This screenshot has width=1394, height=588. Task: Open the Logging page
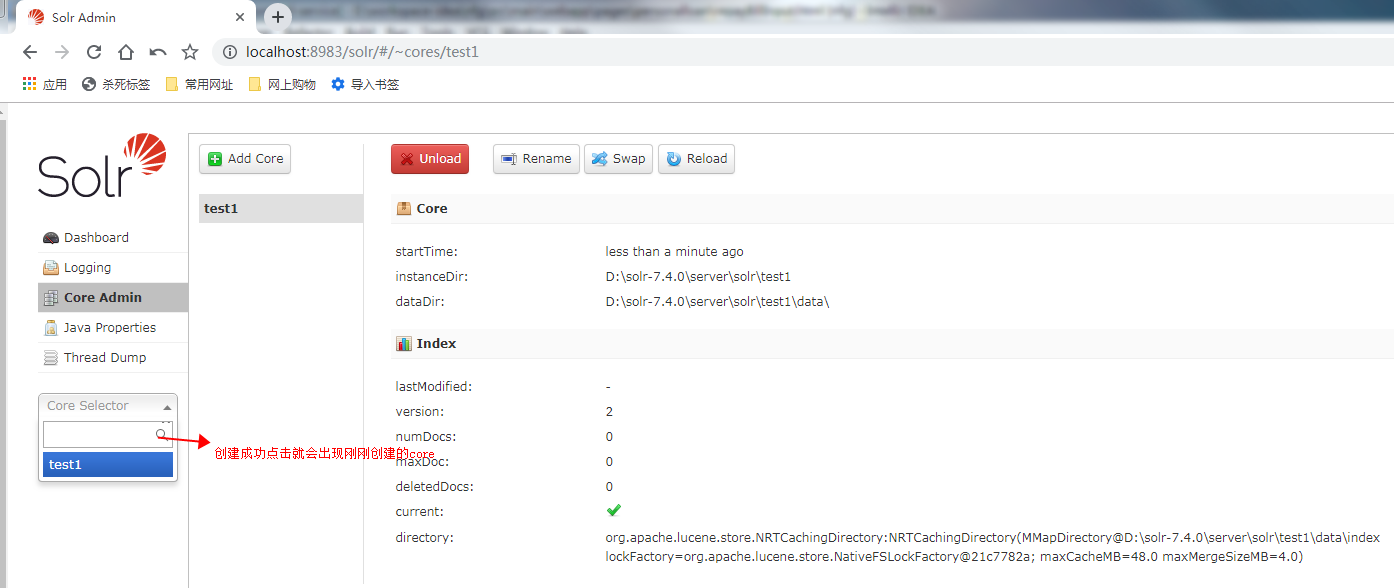113,268
